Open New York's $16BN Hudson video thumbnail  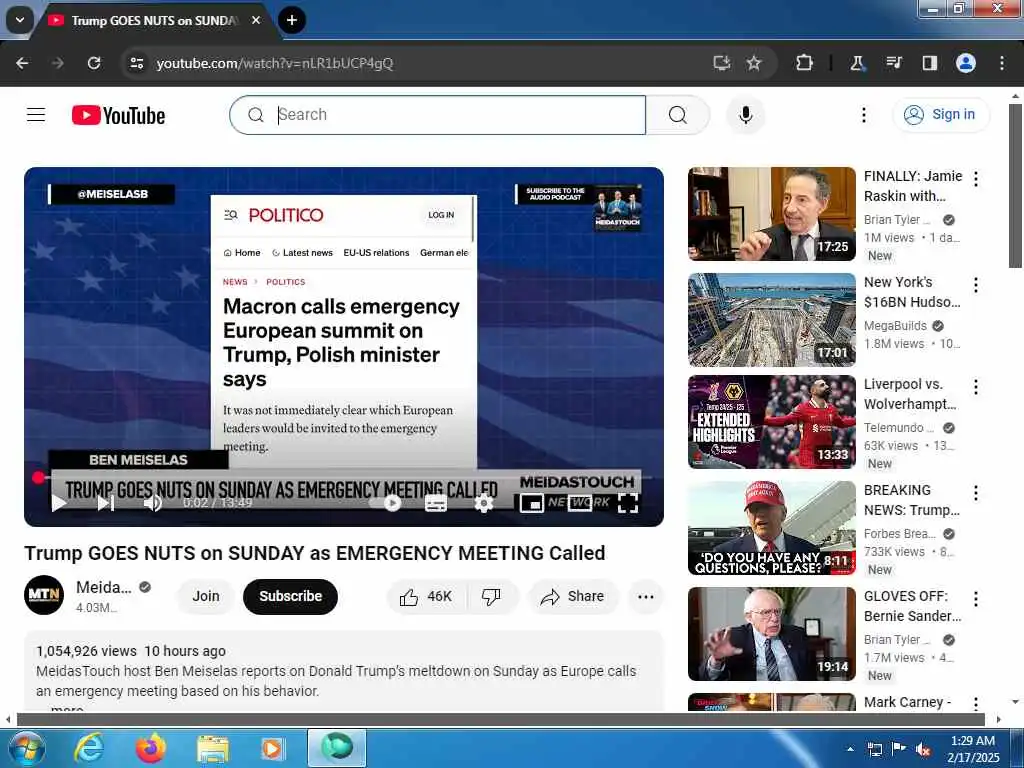pos(771,320)
